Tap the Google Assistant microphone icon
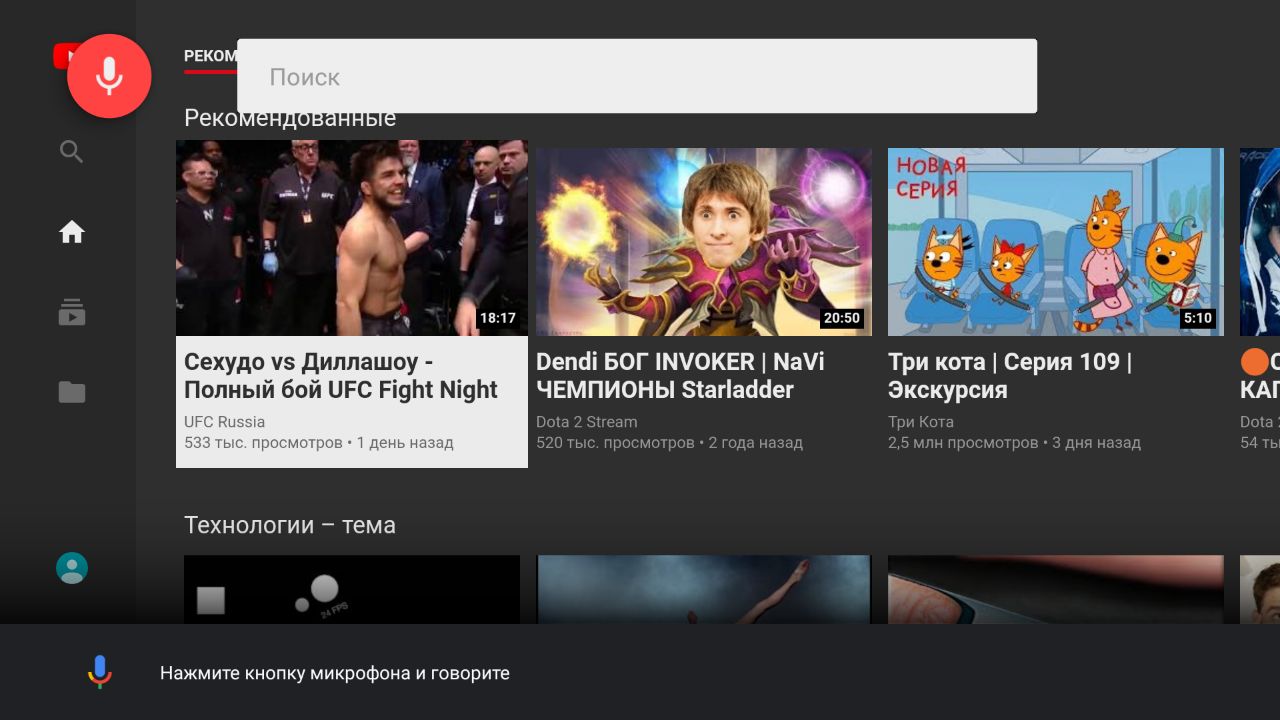Image resolution: width=1280 pixels, height=720 pixels. click(99, 672)
